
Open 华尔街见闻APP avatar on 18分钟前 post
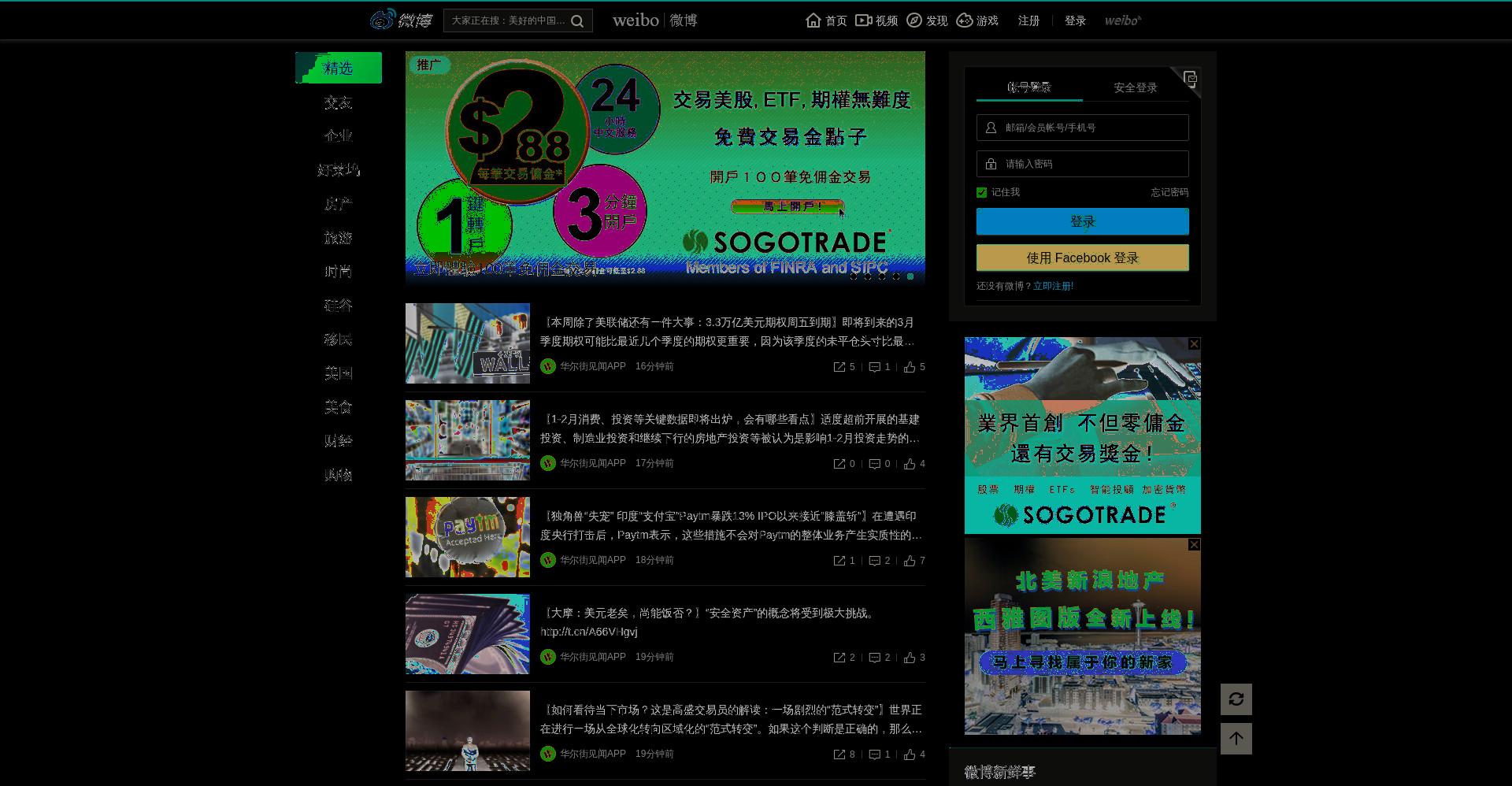pos(548,560)
